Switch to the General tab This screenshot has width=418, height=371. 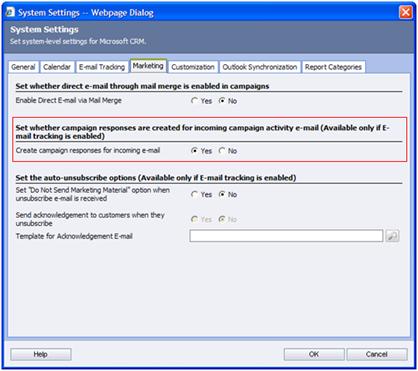(x=23, y=67)
